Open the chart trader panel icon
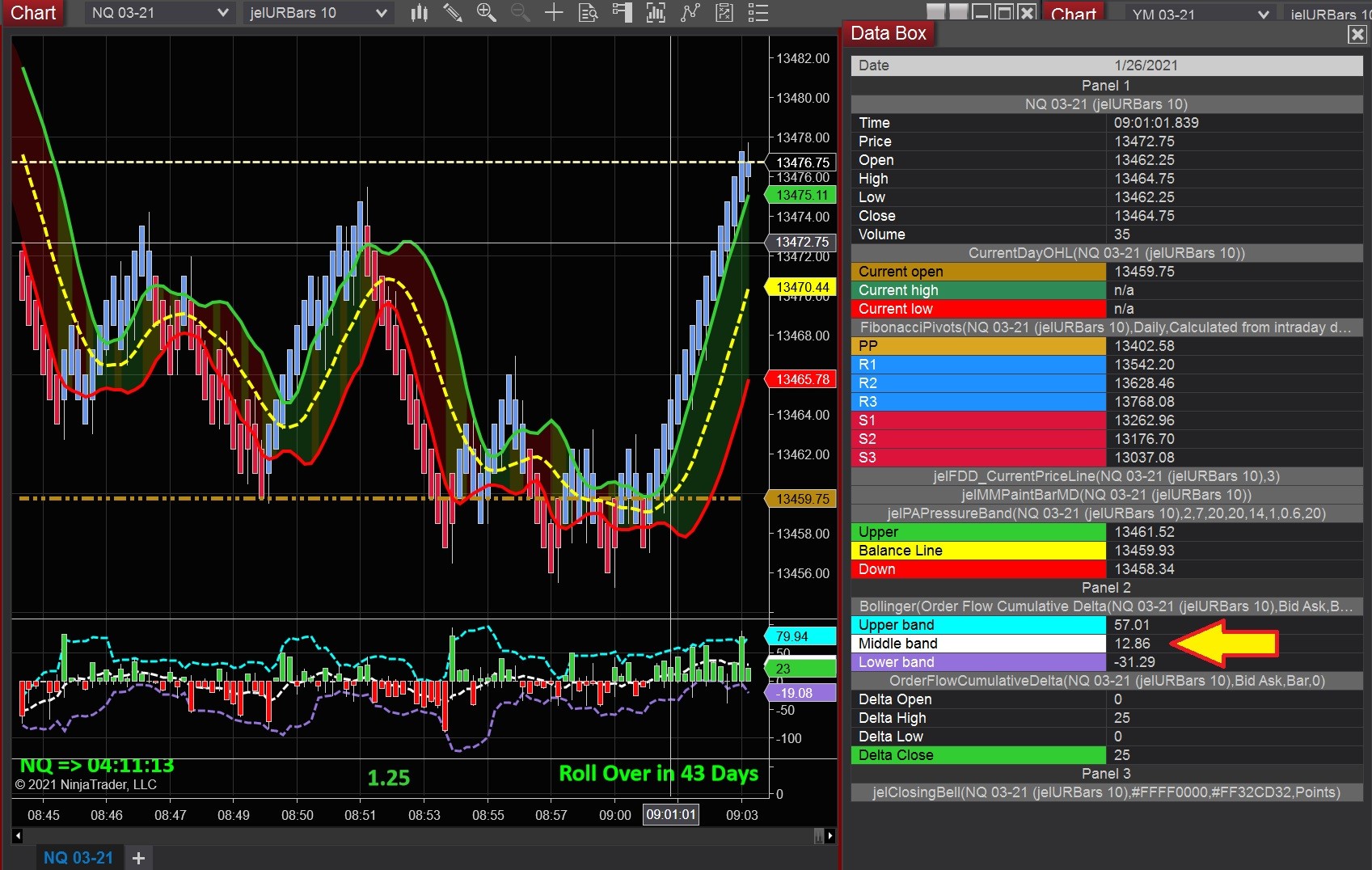Viewport: 1372px width, 870px height. [622, 13]
